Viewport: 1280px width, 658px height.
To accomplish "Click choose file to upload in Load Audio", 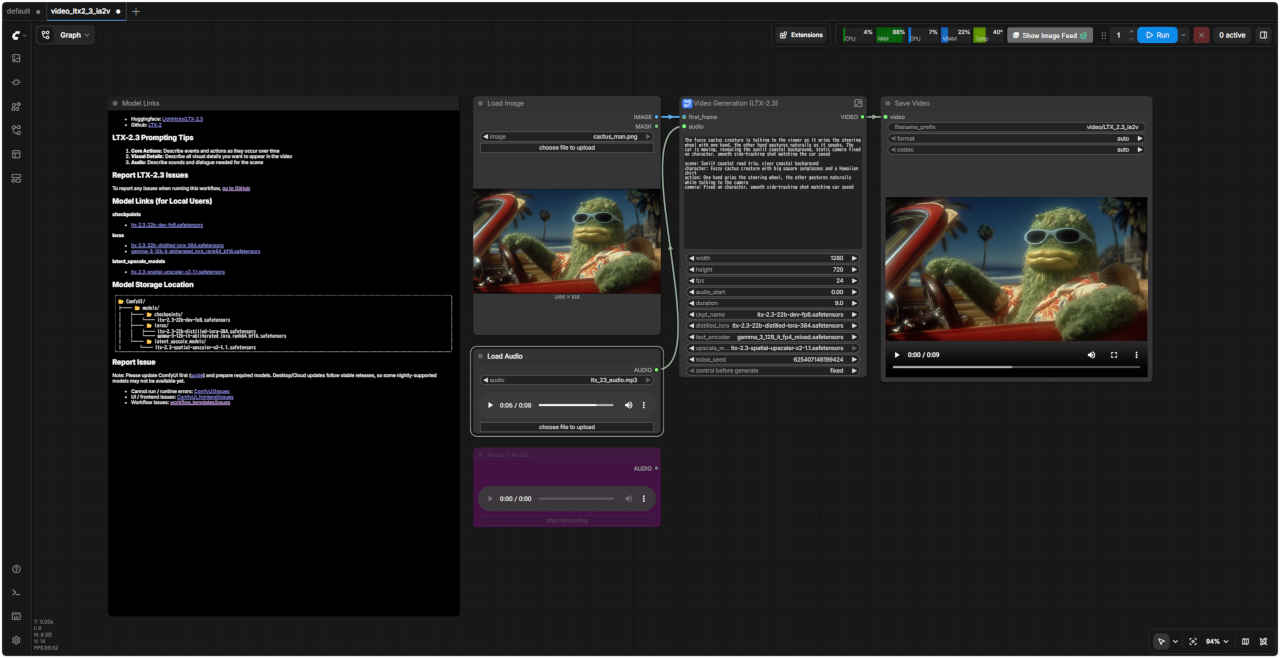I will 567,427.
